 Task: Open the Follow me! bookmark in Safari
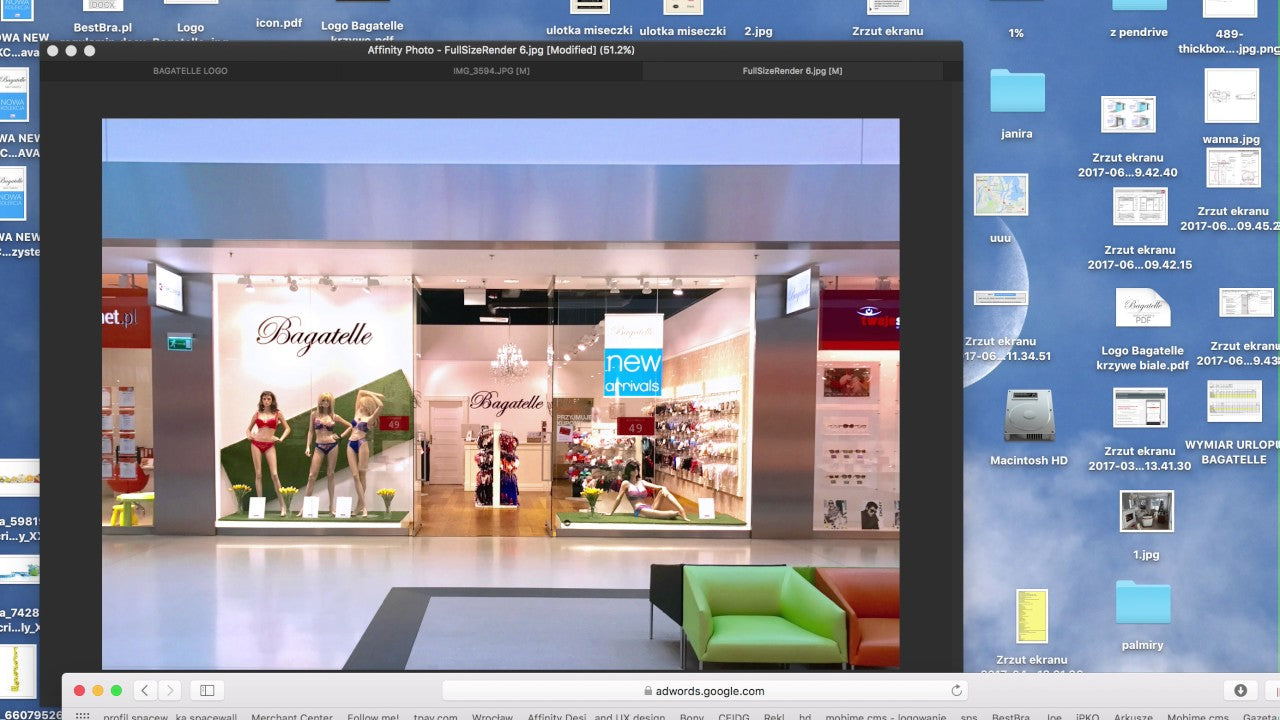pyautogui.click(x=373, y=716)
